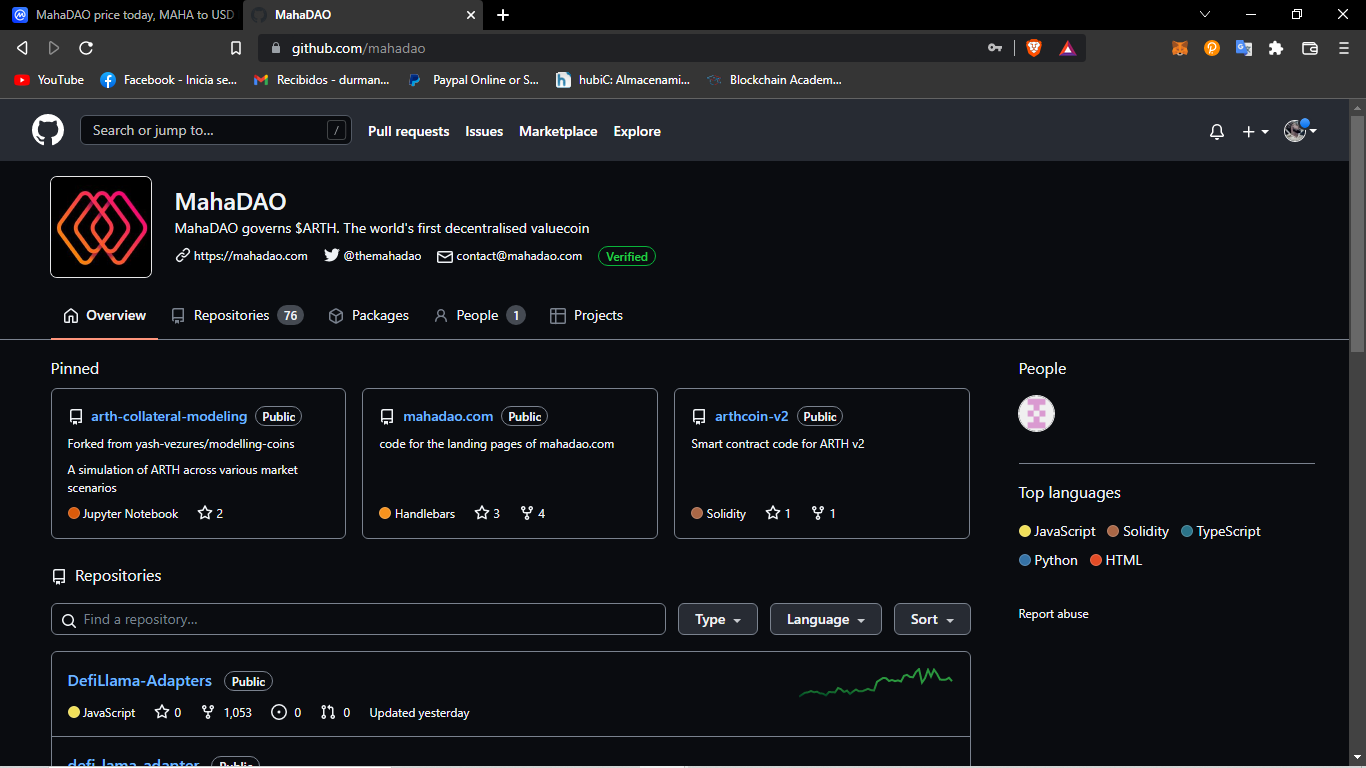Click the Python top language
This screenshot has width=1366, height=768.
coord(1048,560)
